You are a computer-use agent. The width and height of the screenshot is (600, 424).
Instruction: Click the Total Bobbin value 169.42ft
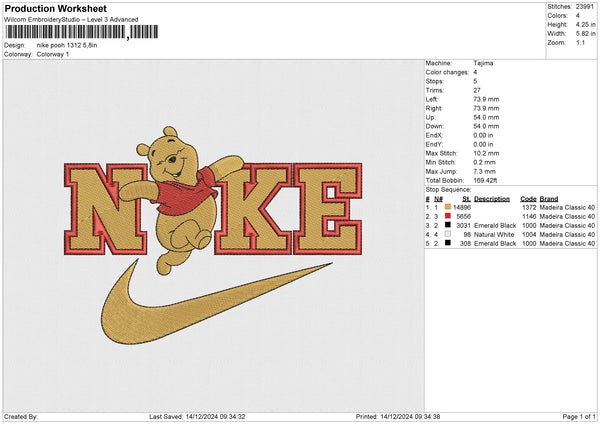coord(485,180)
